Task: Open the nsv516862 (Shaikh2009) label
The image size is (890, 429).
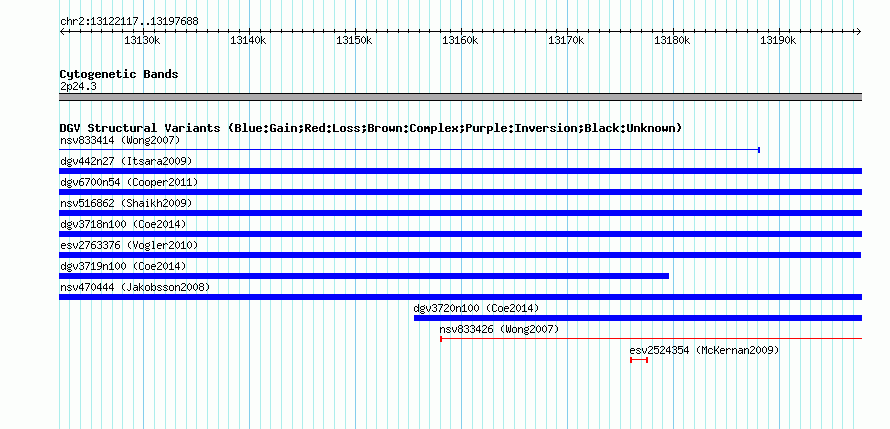Action: tap(126, 203)
